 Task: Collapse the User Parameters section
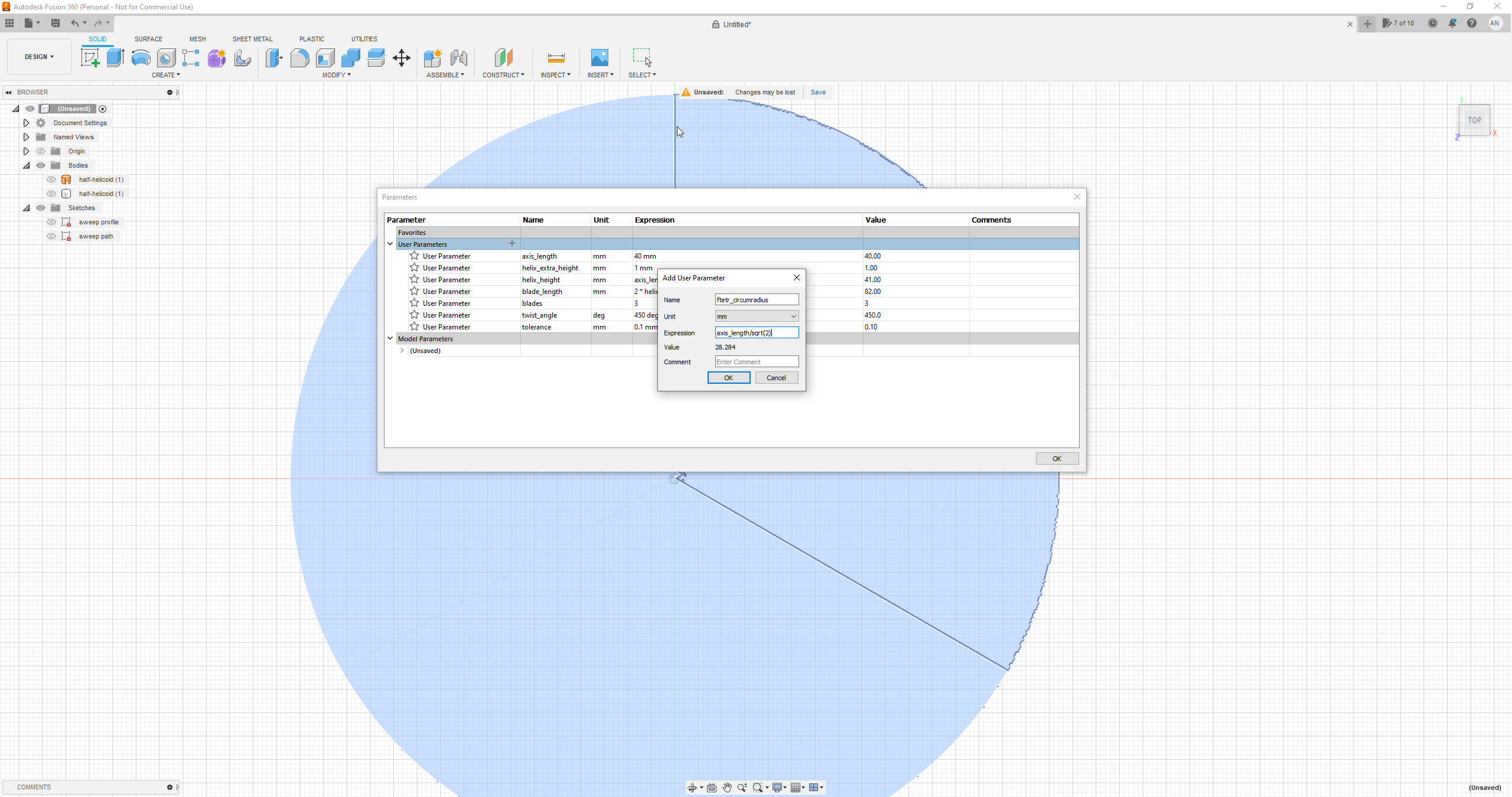(390, 244)
